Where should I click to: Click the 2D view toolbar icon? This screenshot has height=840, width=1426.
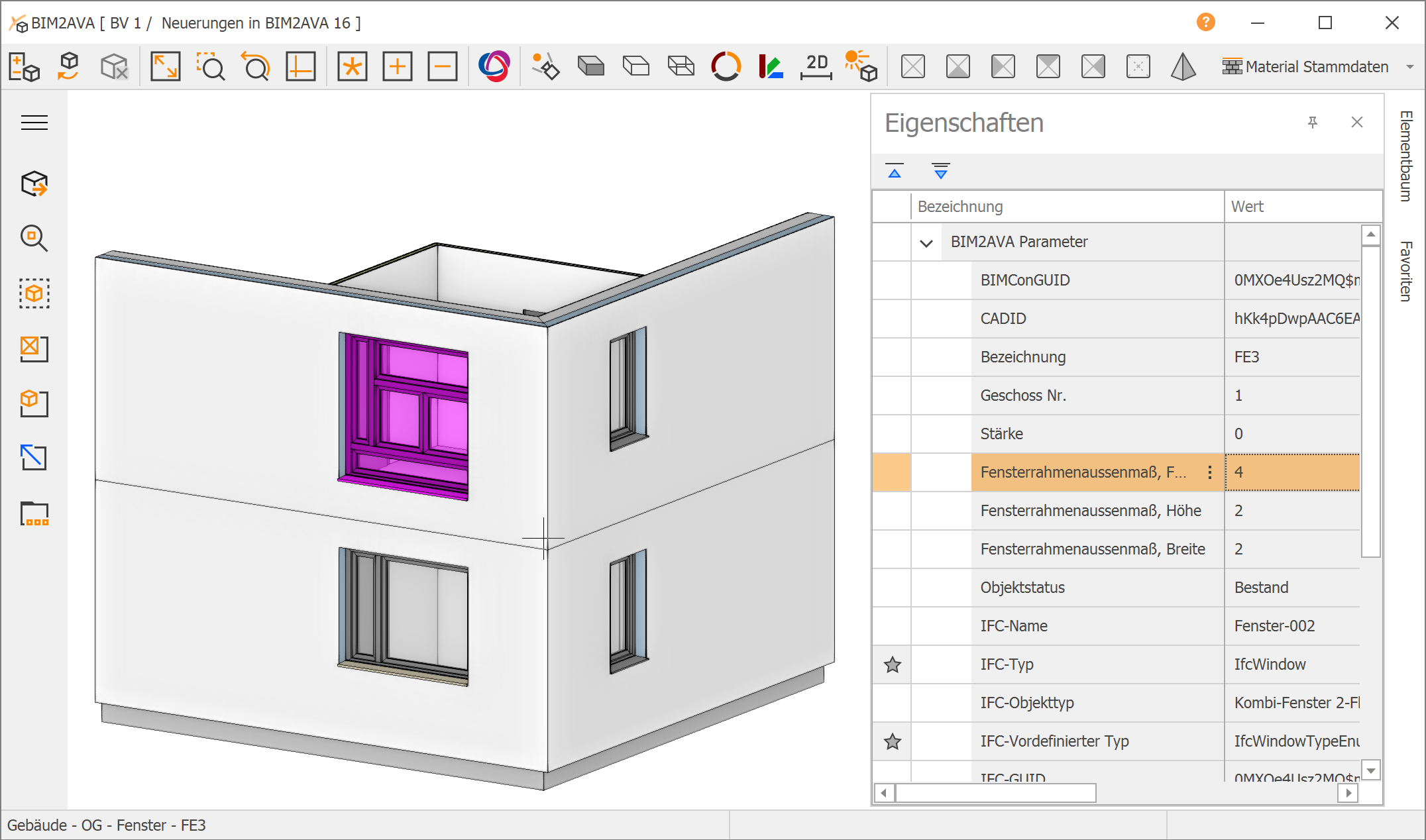(x=816, y=66)
